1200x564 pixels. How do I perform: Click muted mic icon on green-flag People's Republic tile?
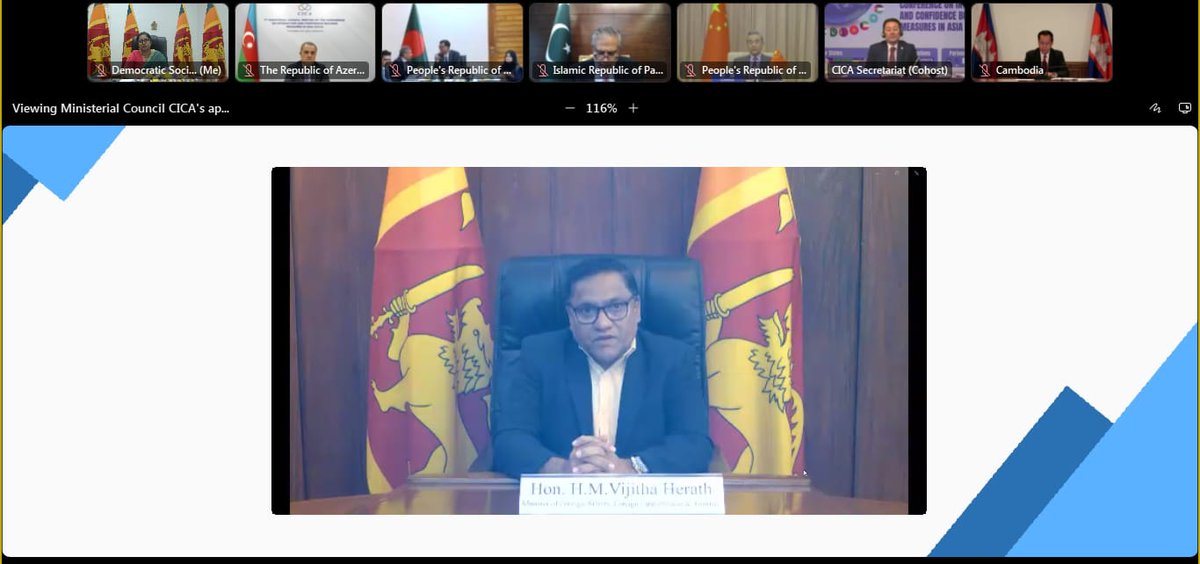click(395, 71)
